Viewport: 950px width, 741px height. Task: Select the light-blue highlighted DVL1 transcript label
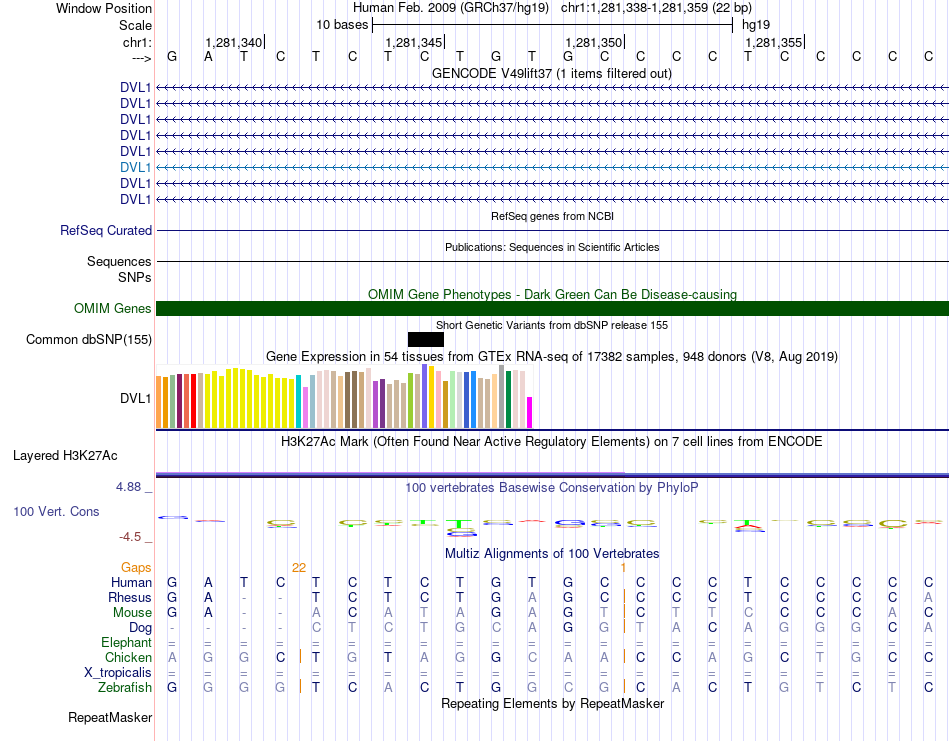point(135,167)
